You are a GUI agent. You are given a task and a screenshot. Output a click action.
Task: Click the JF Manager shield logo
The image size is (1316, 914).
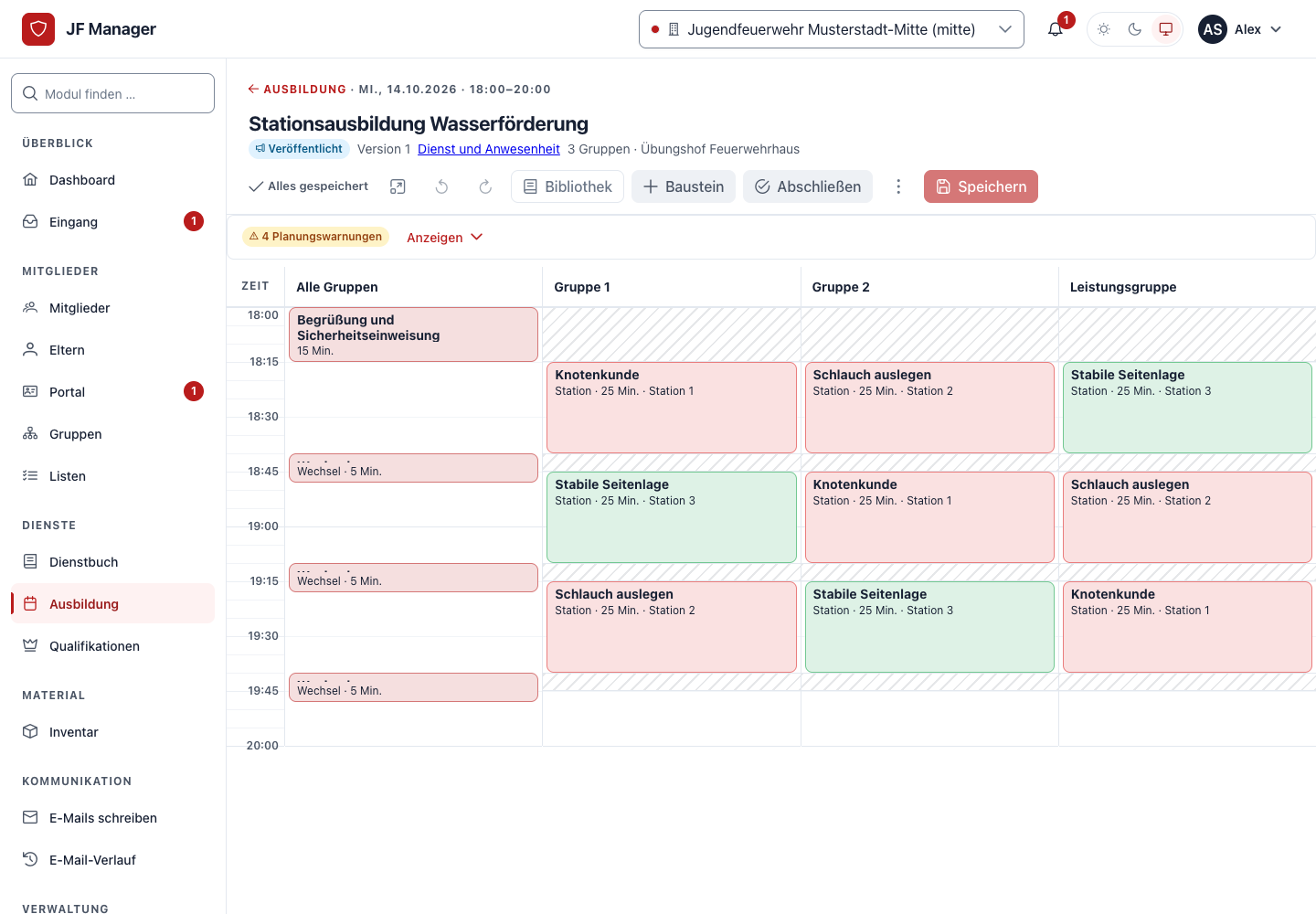coord(38,29)
